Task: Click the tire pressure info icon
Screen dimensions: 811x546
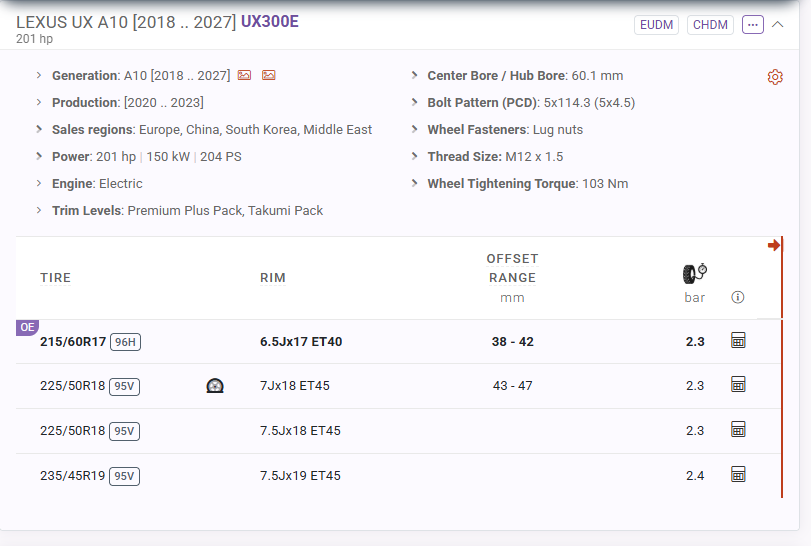Action: [738, 297]
